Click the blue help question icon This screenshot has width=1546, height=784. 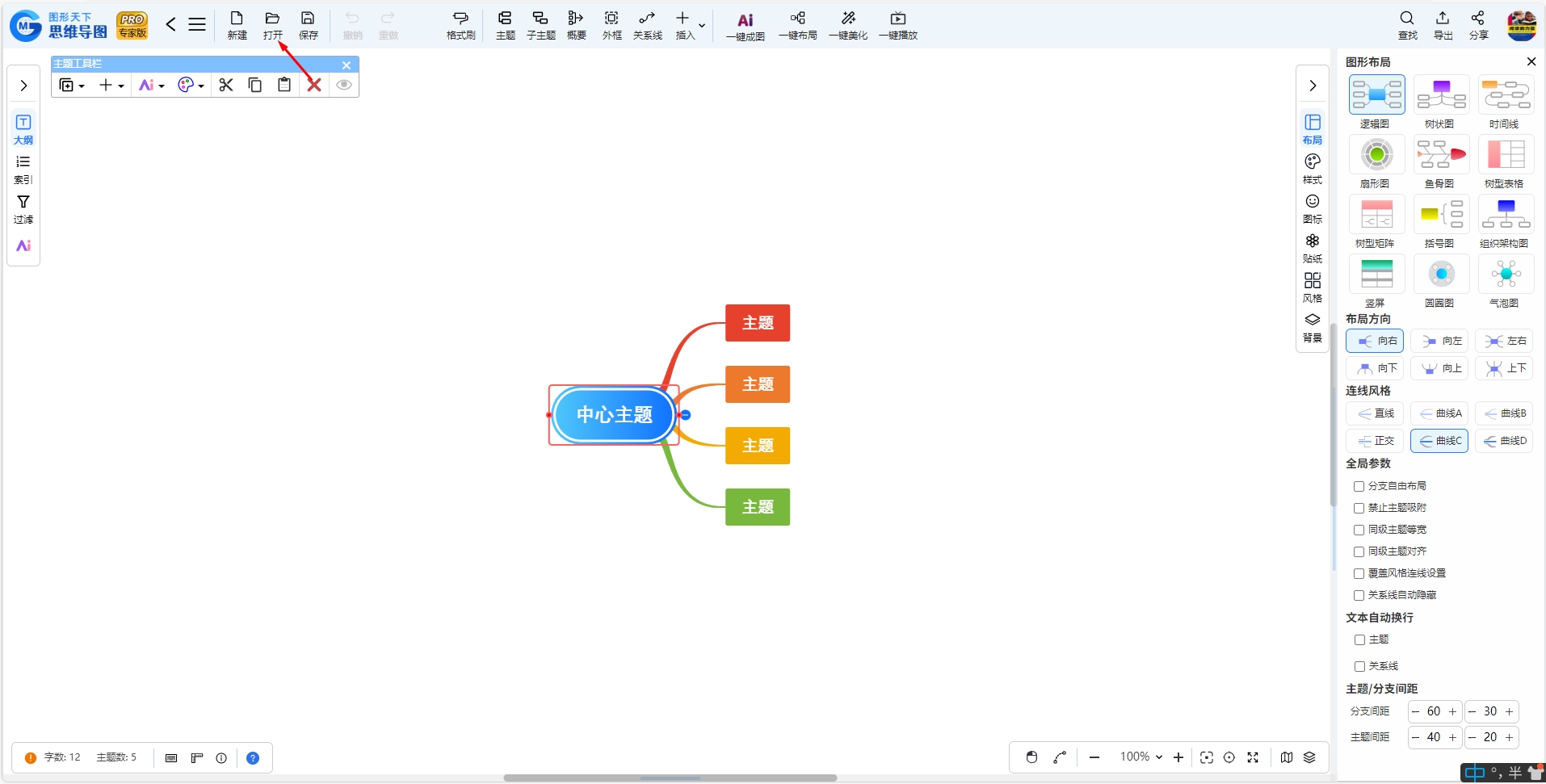(253, 758)
